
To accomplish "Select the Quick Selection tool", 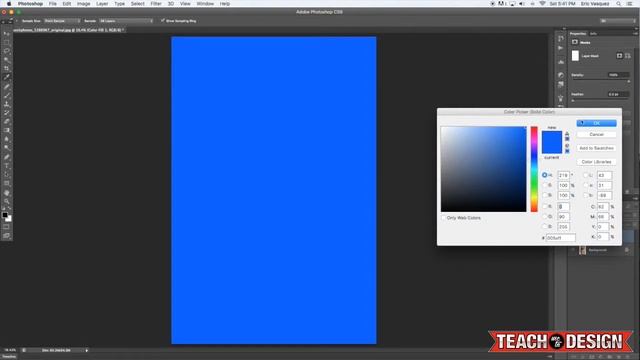I will (x=7, y=60).
